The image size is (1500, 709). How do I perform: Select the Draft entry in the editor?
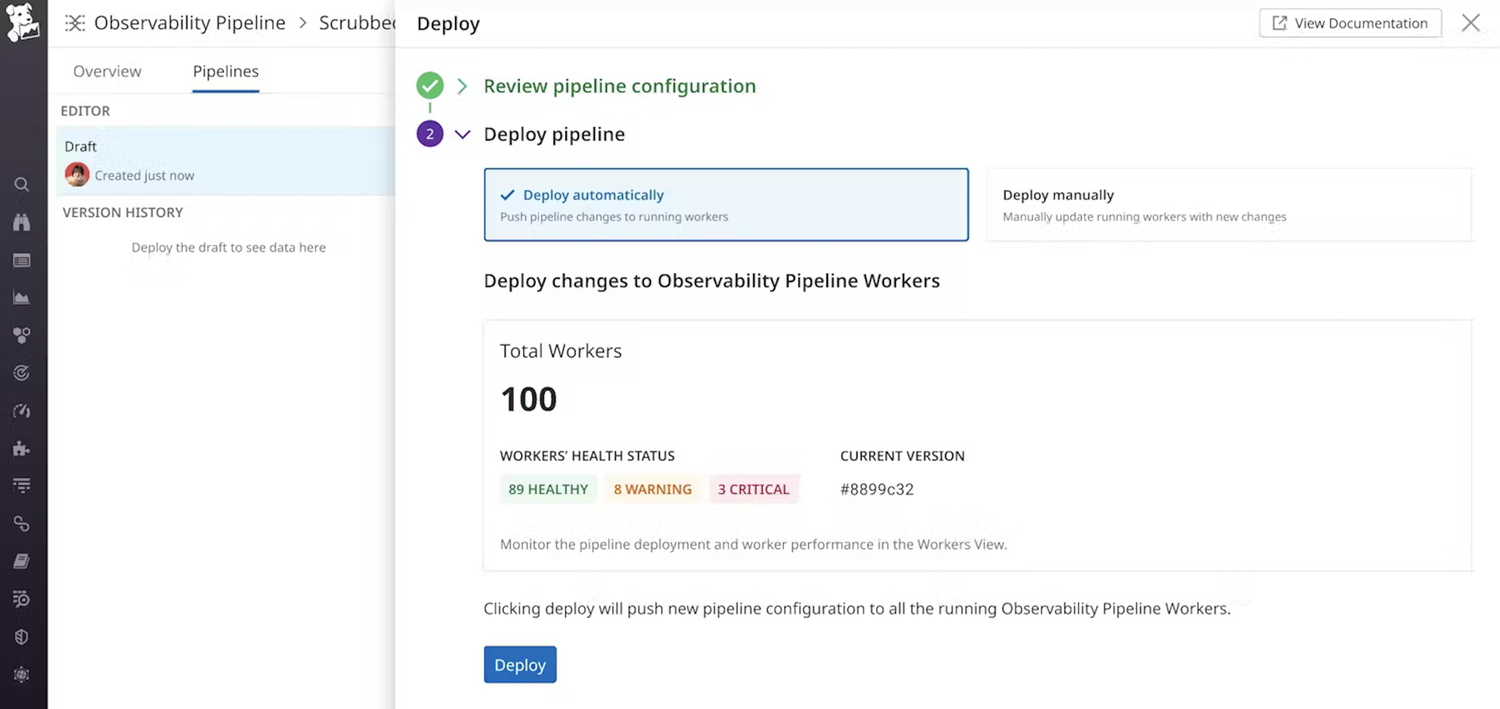click(226, 161)
